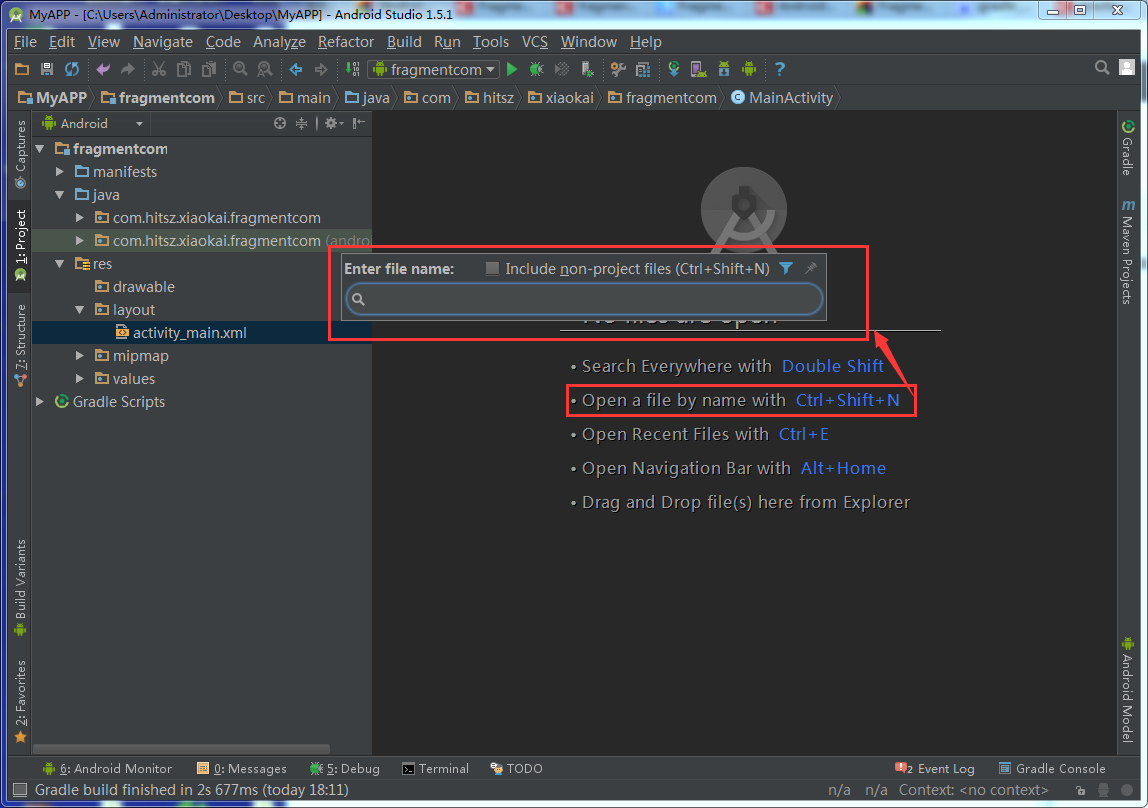Click the Cut scissors icon
The image size is (1148, 808).
click(x=158, y=69)
